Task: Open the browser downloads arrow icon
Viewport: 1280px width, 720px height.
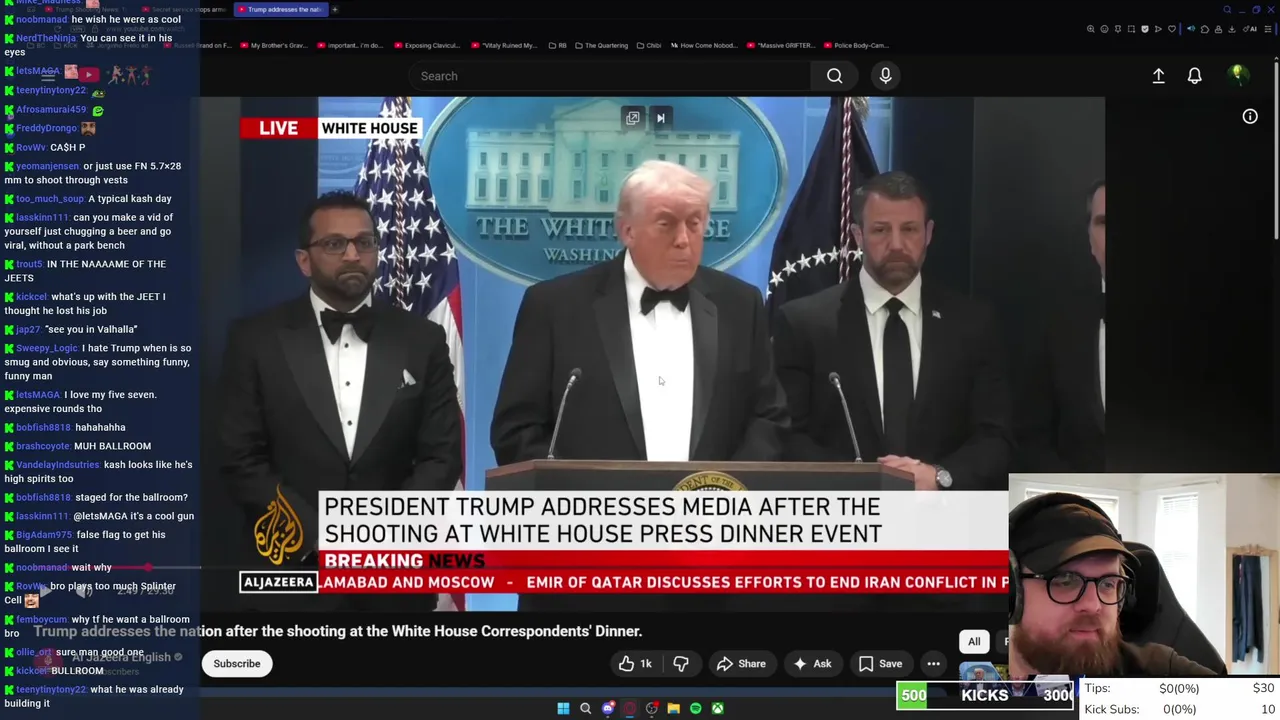Action: tap(1231, 29)
